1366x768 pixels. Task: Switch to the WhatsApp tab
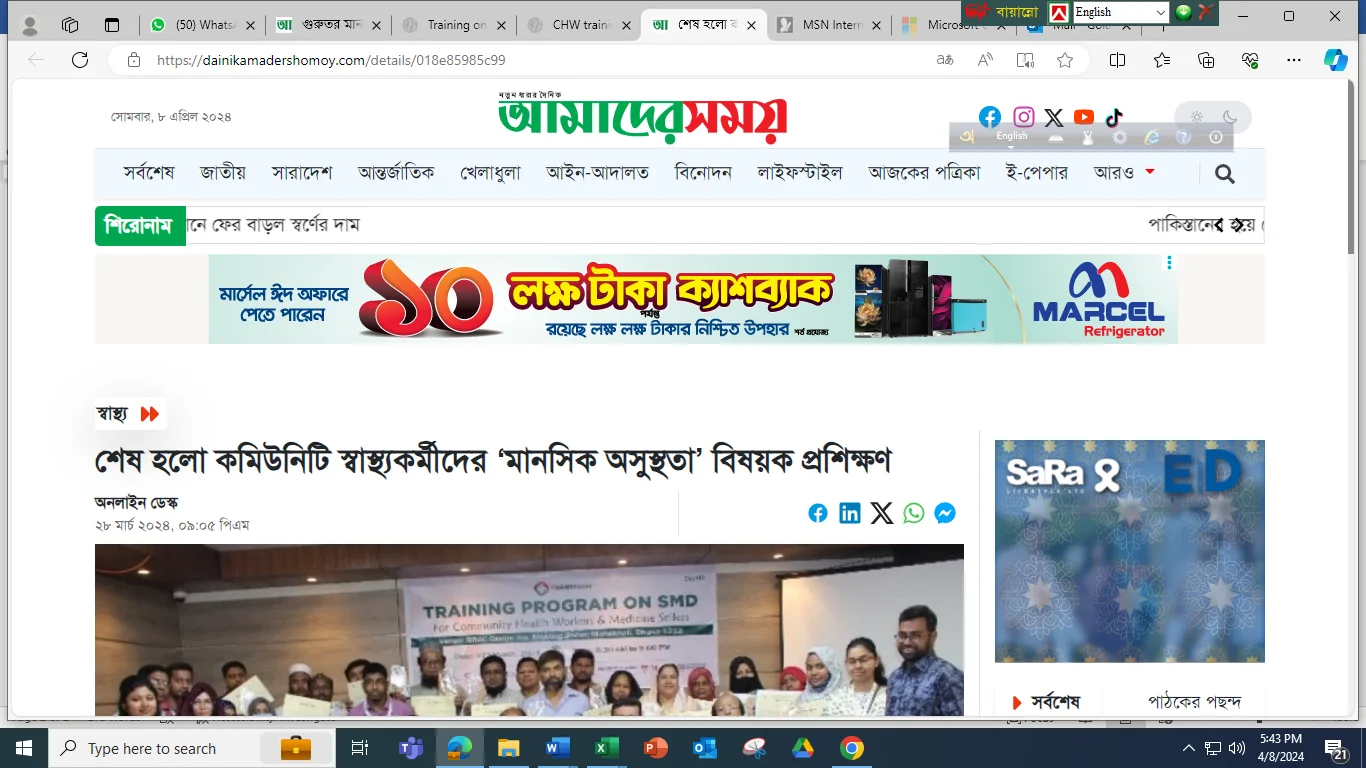click(x=202, y=25)
